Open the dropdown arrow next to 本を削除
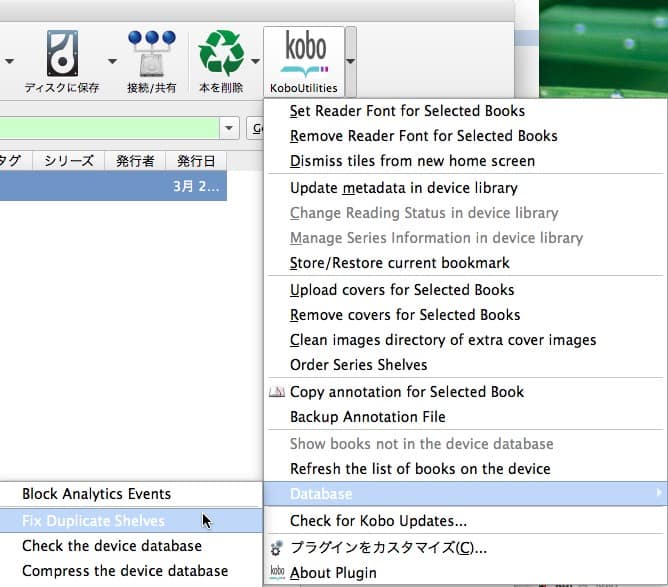The image size is (668, 587). [x=256, y=60]
